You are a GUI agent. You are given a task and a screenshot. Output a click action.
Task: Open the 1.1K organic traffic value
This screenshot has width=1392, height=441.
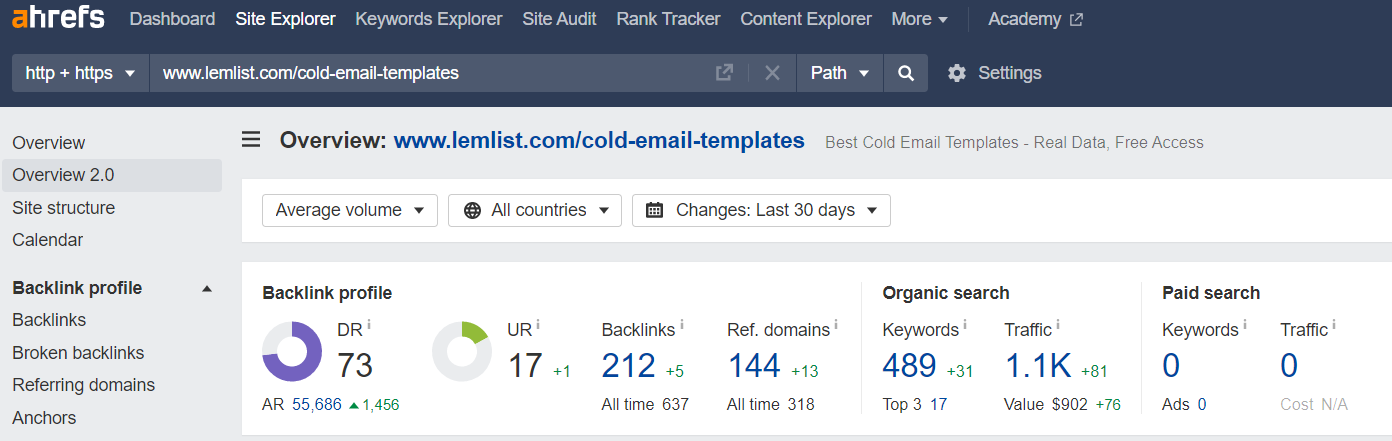tap(1038, 366)
